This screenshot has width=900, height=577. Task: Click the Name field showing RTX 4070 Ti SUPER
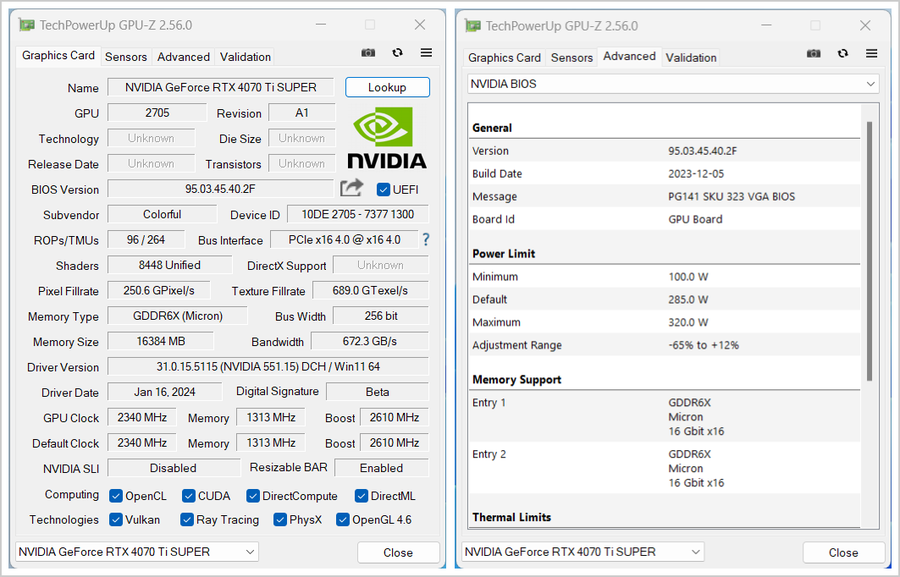click(220, 87)
